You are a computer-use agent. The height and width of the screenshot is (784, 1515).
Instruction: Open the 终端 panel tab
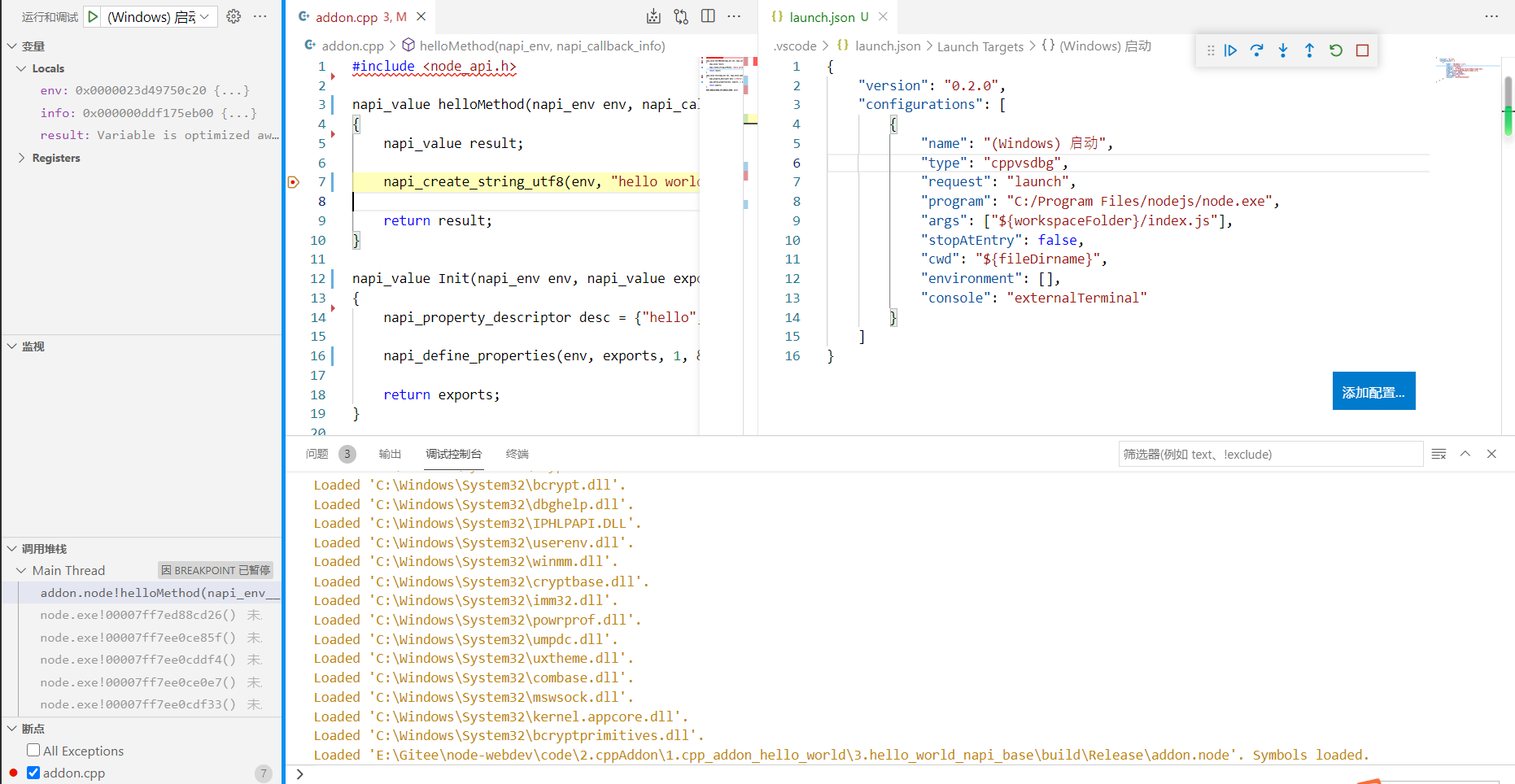[517, 454]
